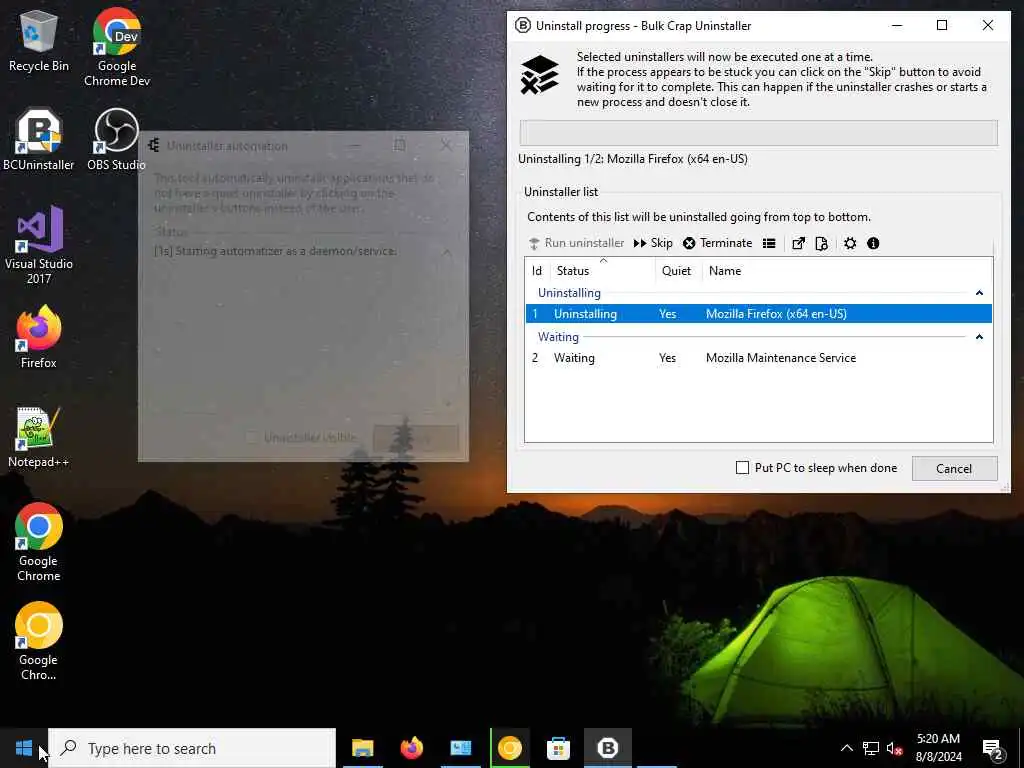The width and height of the screenshot is (1024, 768).
Task: Cancel the uninstall progress
Action: [x=954, y=468]
